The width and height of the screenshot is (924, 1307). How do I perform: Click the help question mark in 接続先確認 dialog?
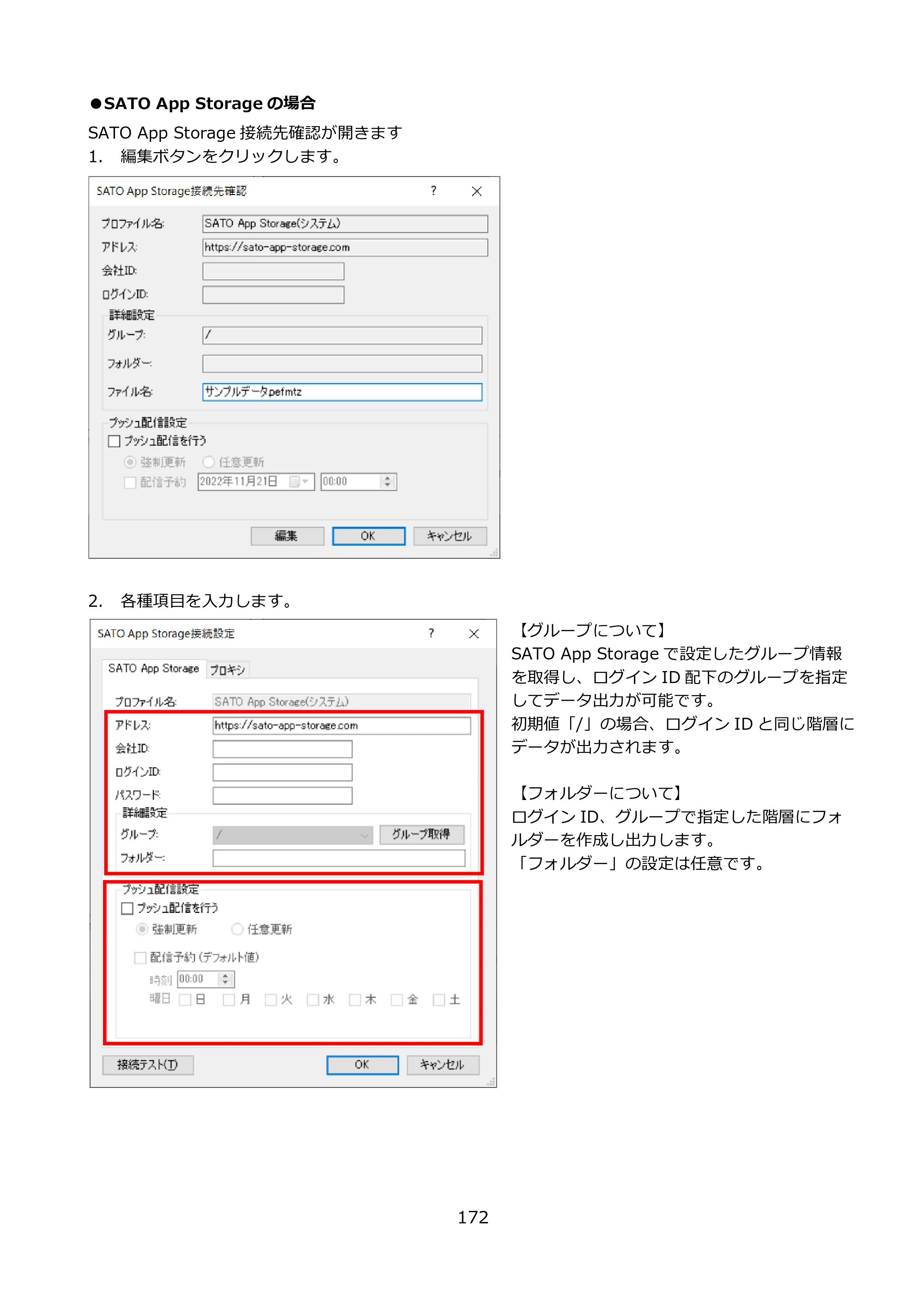pos(433,191)
